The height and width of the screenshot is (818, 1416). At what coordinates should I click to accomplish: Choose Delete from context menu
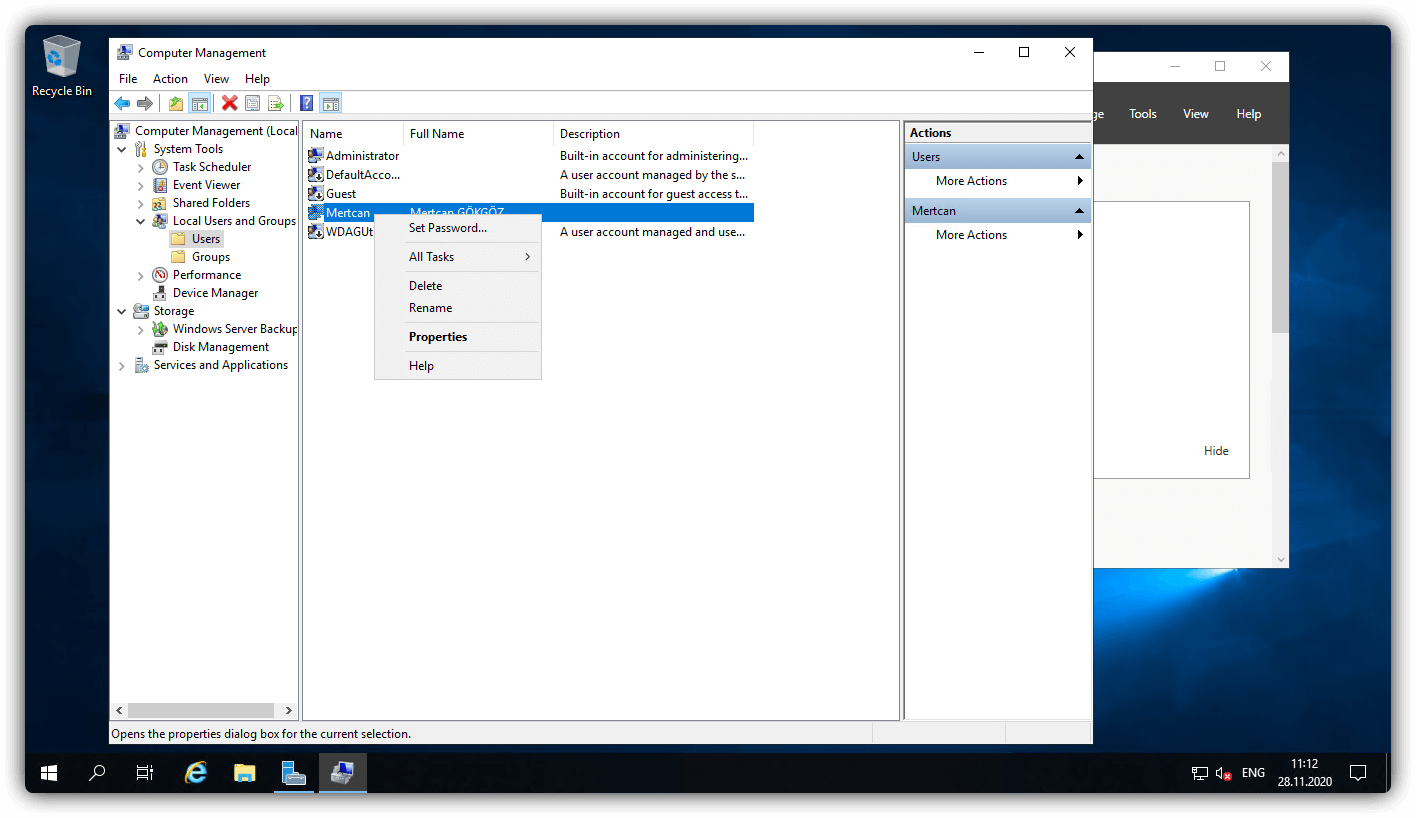coord(458,286)
